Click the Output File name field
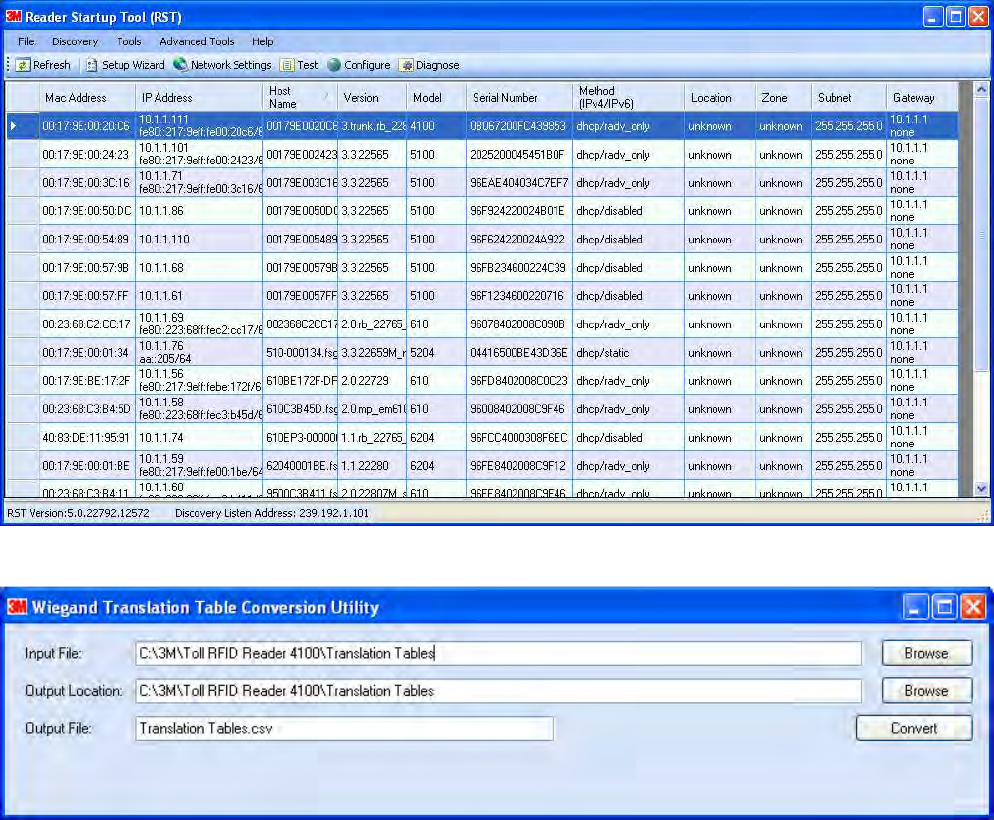This screenshot has width=994, height=820. click(344, 729)
